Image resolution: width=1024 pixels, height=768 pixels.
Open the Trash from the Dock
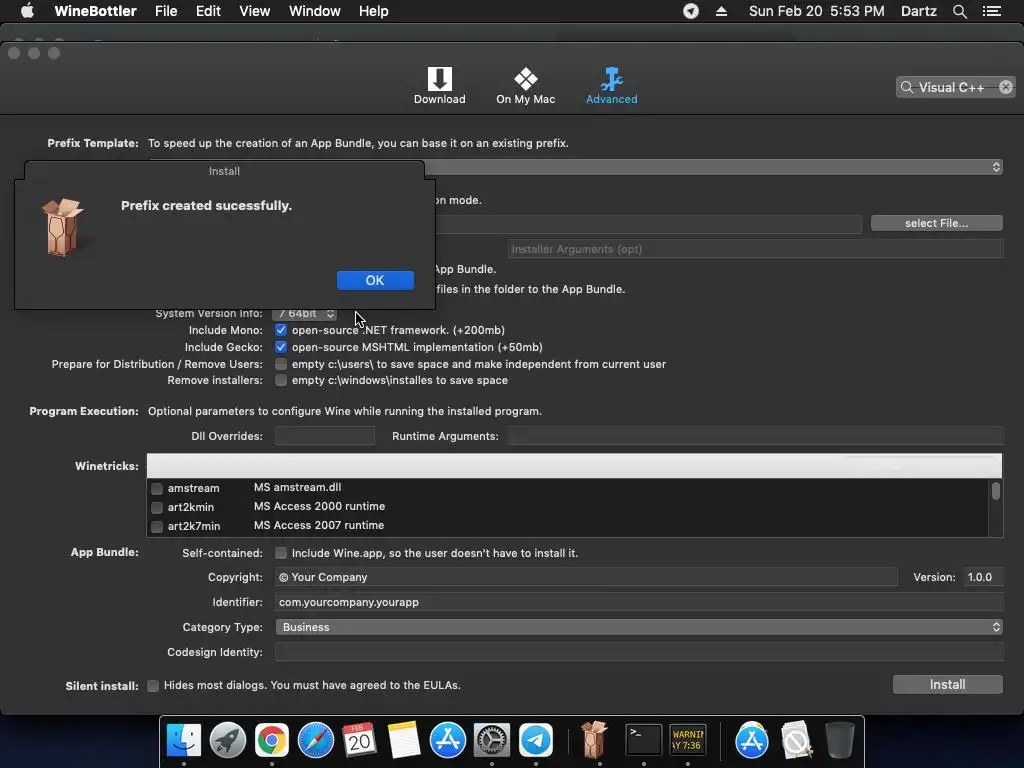click(840, 740)
